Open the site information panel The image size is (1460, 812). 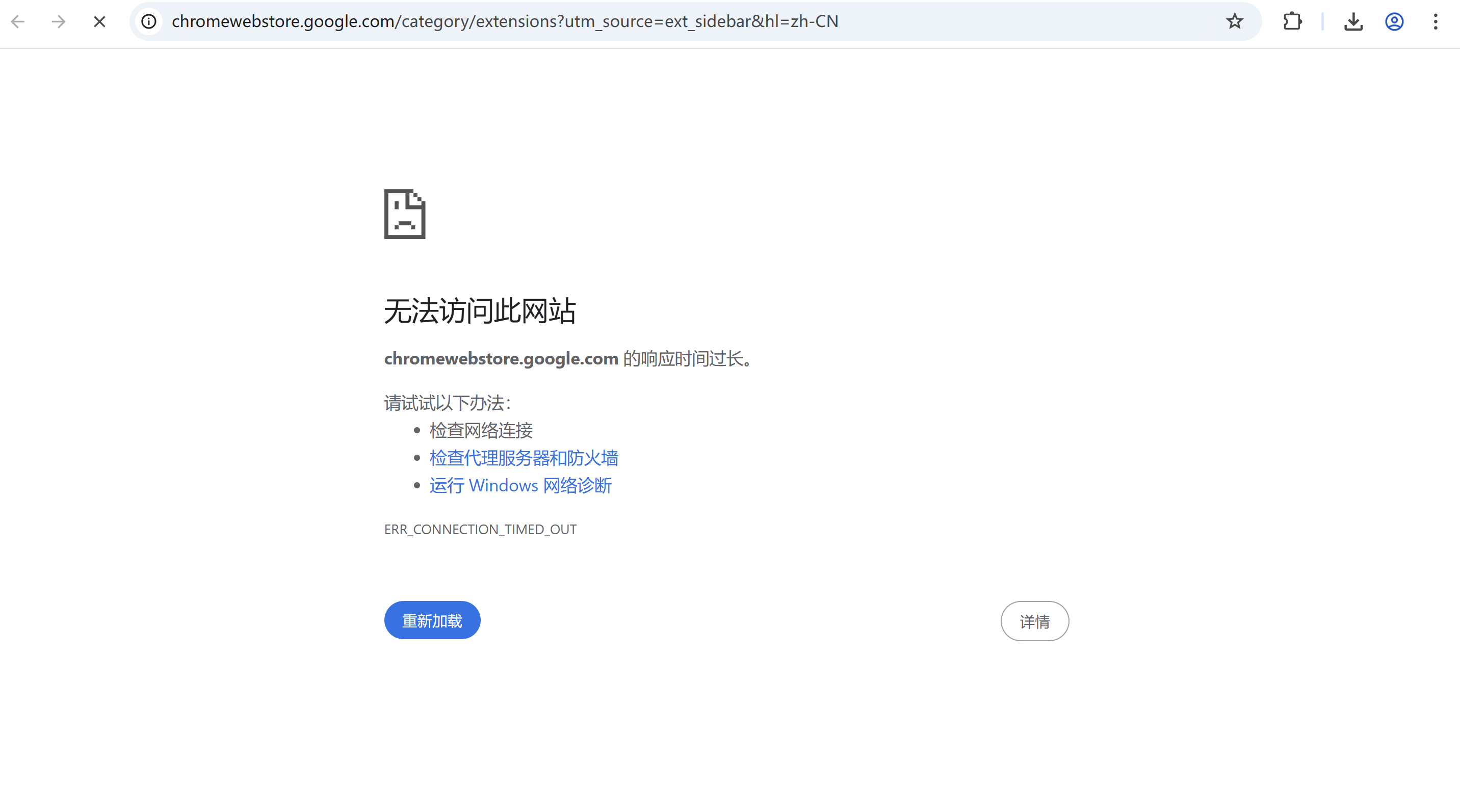click(x=148, y=21)
